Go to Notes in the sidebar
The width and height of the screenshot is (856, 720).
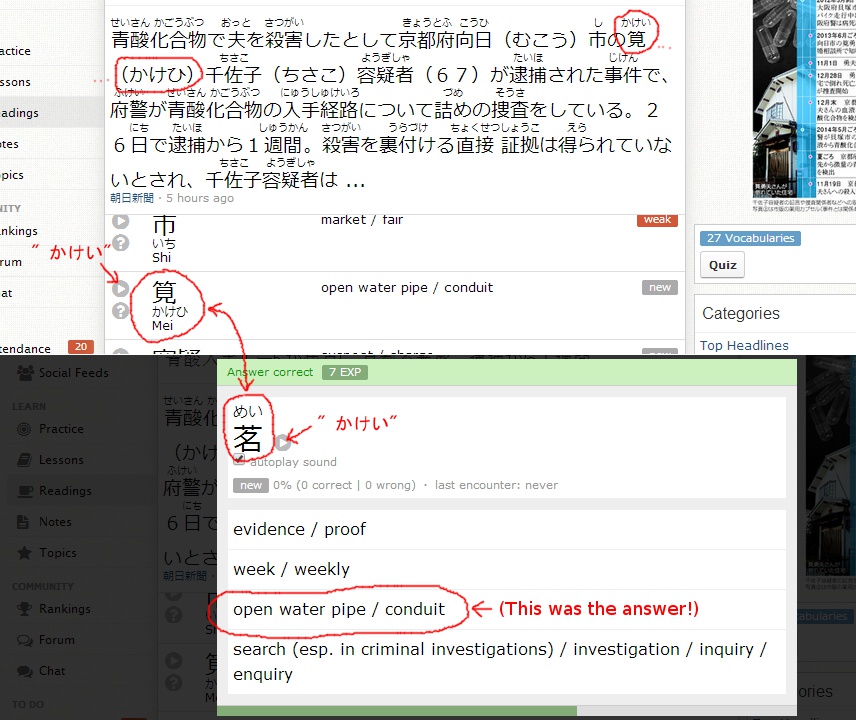55,522
